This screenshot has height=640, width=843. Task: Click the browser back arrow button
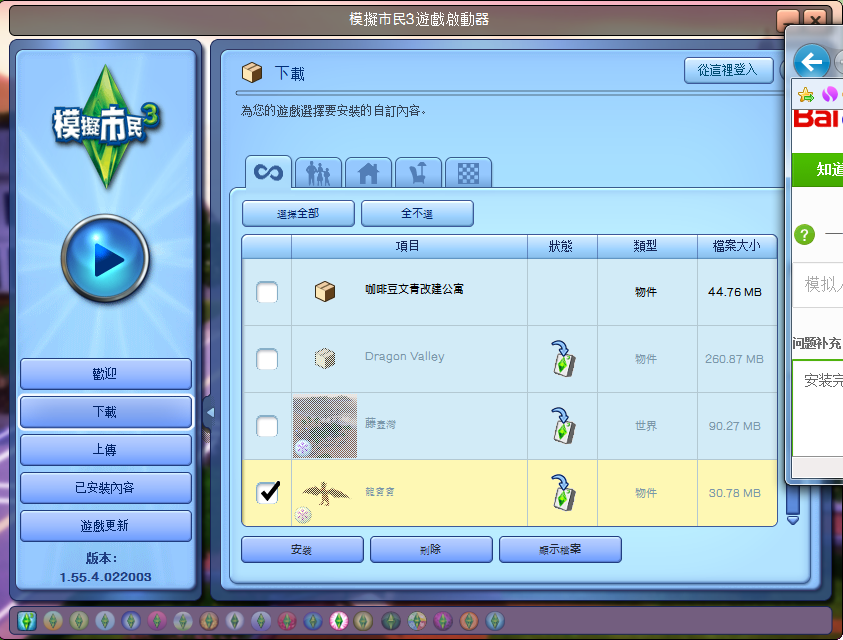(811, 62)
